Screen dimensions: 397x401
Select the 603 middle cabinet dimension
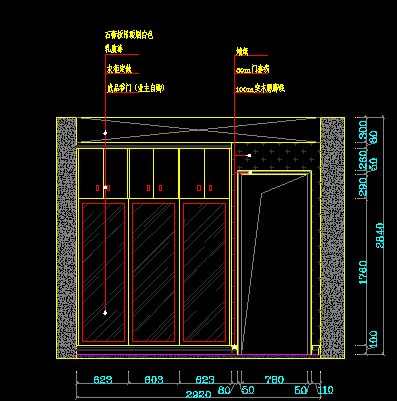tap(154, 380)
